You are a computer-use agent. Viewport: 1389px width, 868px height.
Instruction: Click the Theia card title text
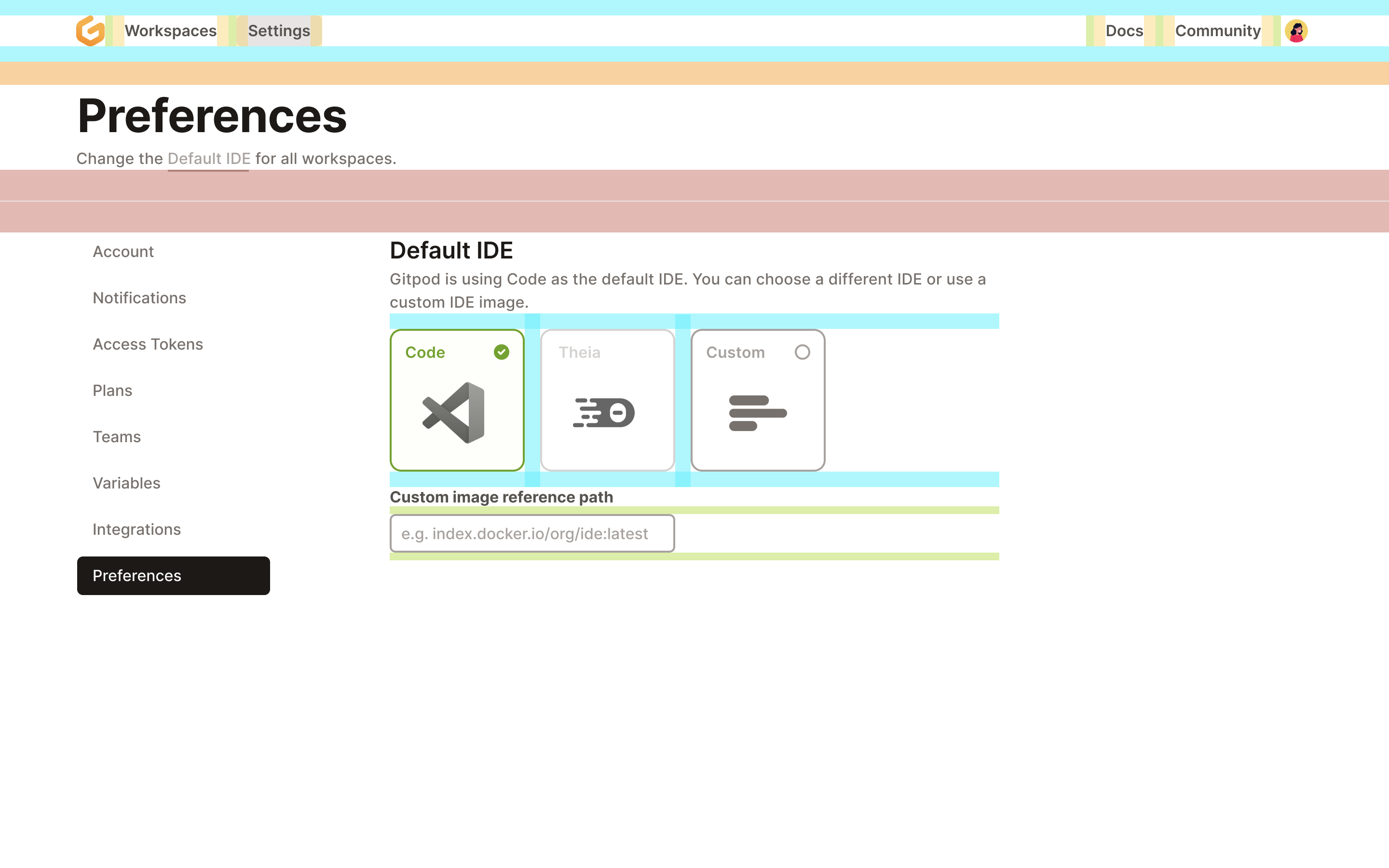(x=580, y=353)
